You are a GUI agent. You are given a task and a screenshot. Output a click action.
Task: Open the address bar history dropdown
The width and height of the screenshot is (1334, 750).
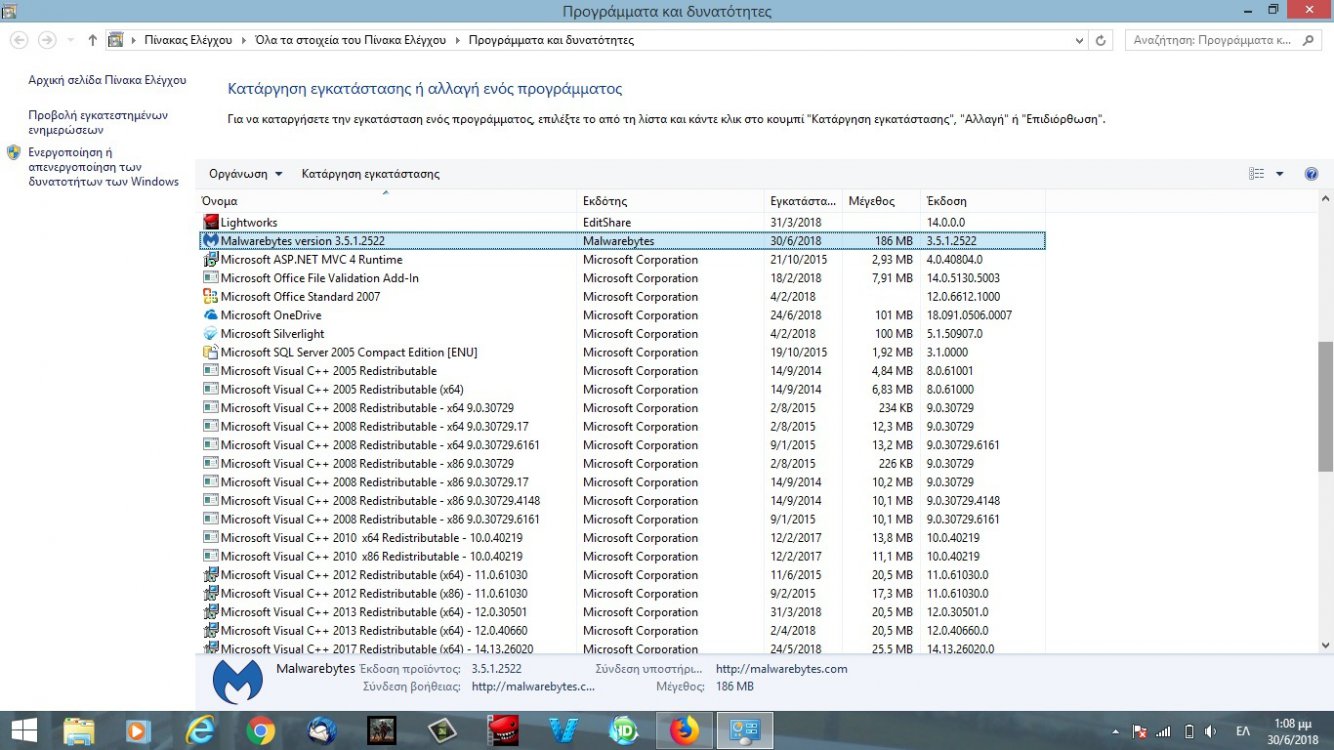[x=1079, y=41]
